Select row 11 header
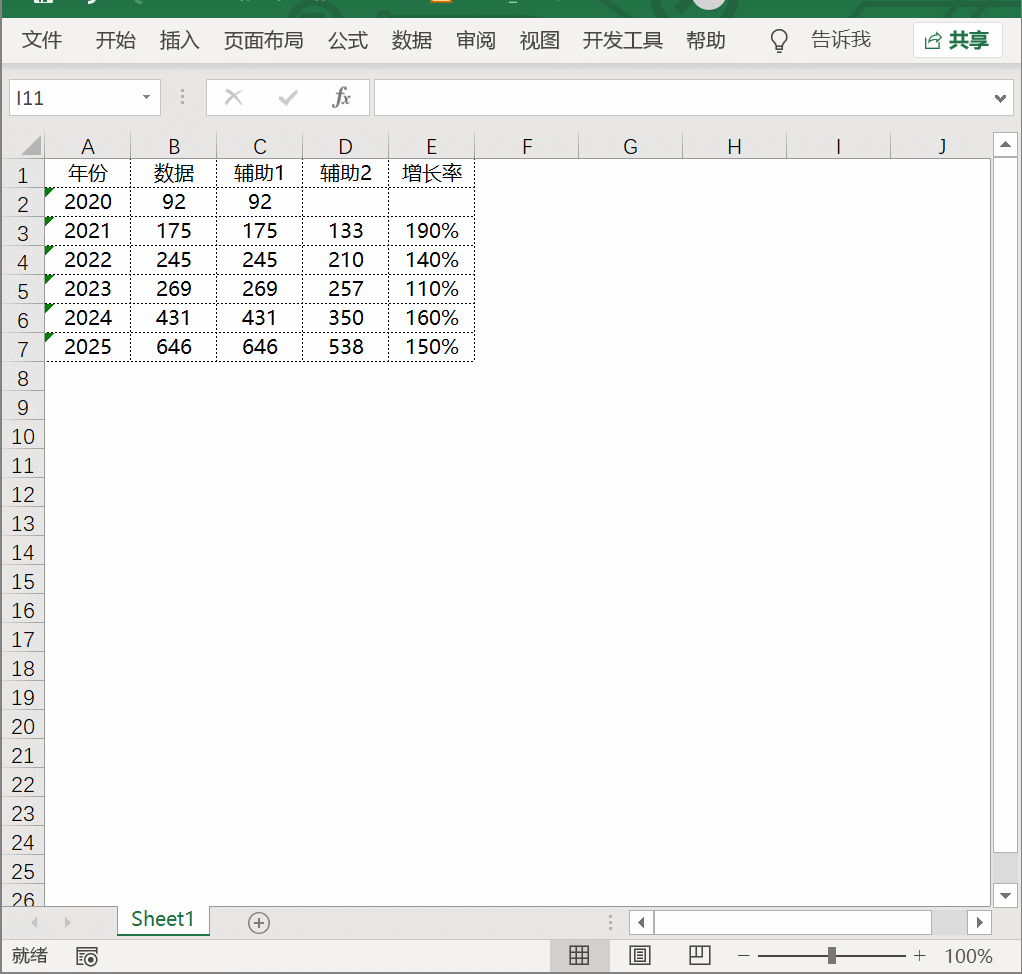The width and height of the screenshot is (1022, 974). coord(23,465)
